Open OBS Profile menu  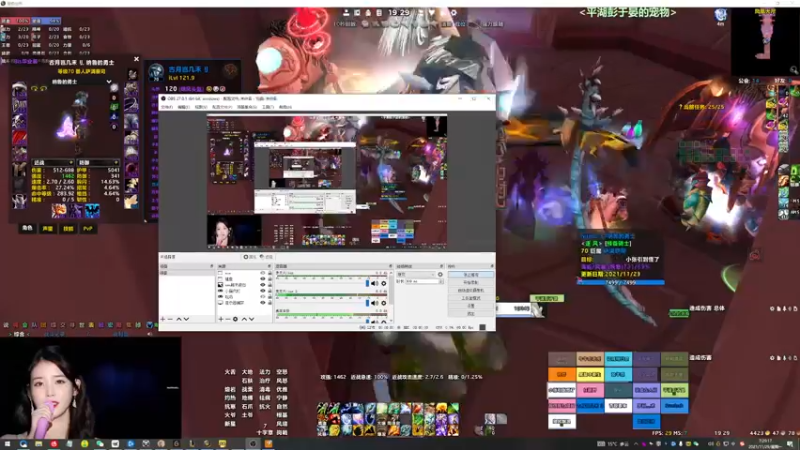tap(222, 107)
